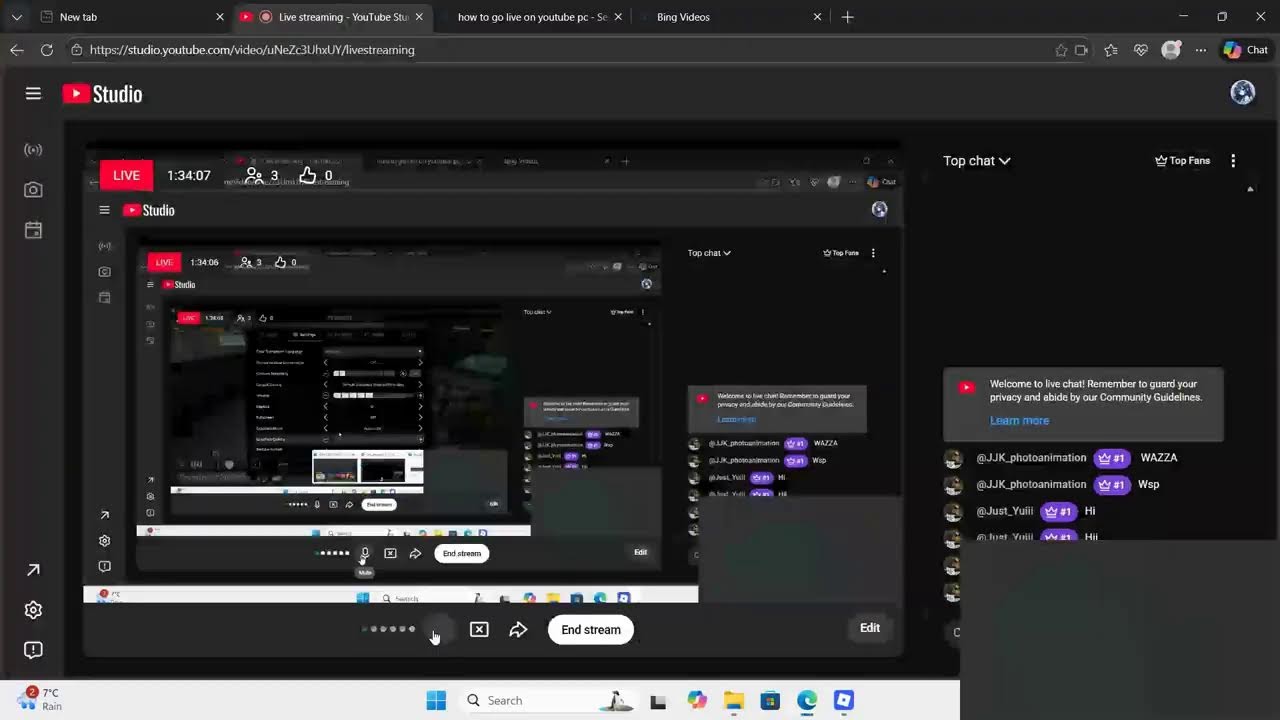
Task: Click Microsoft Edge icon on taskbar
Action: pos(807,700)
